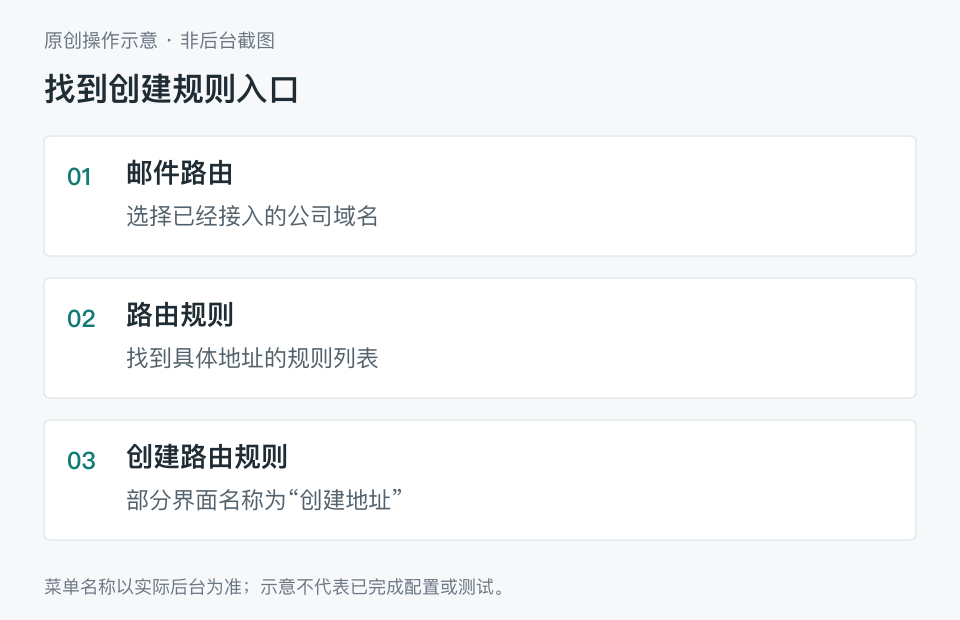Click the 原创操作示意 caption text
The width and height of the screenshot is (960, 620).
(100, 40)
